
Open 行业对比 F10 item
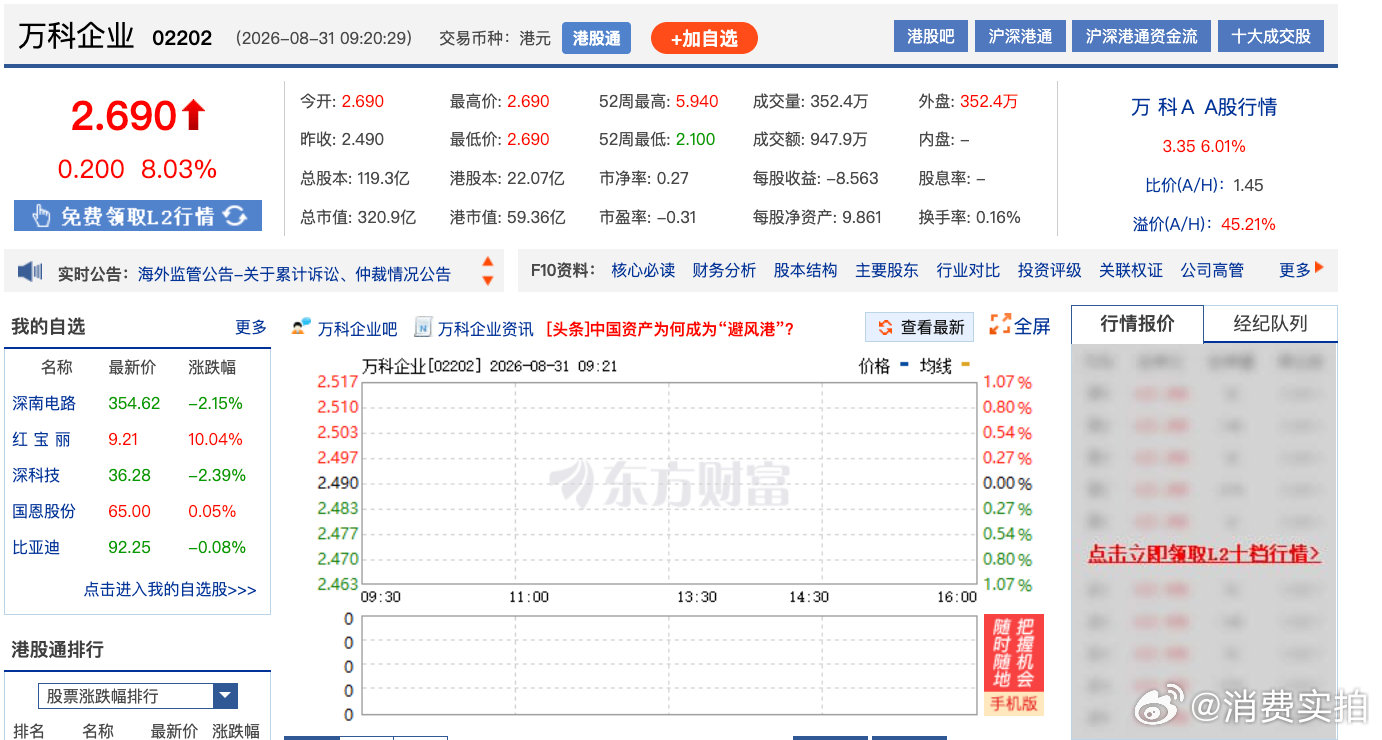(x=968, y=270)
